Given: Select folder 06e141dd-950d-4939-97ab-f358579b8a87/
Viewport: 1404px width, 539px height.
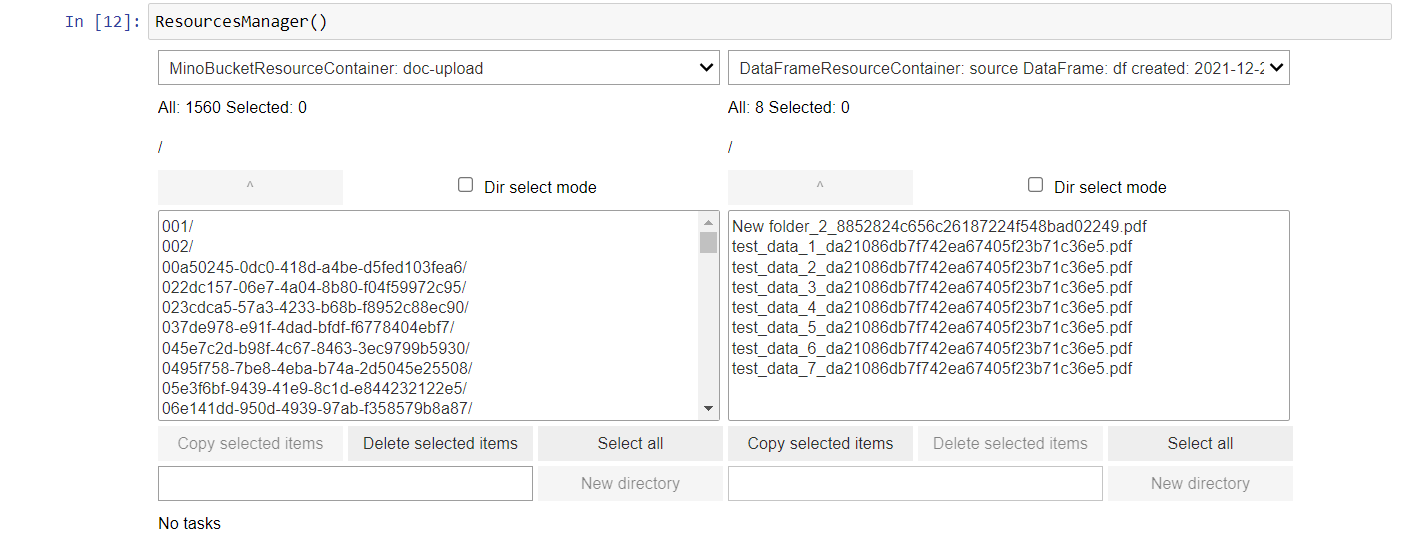Looking at the screenshot, I should 430,408.
